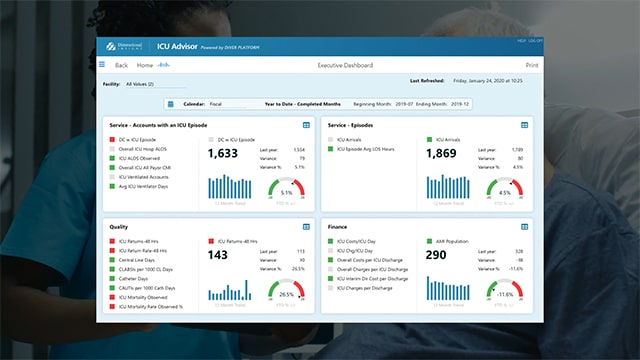This screenshot has width=640, height=360.
Task: Click the 5.1% variance gauge
Action: point(286,188)
